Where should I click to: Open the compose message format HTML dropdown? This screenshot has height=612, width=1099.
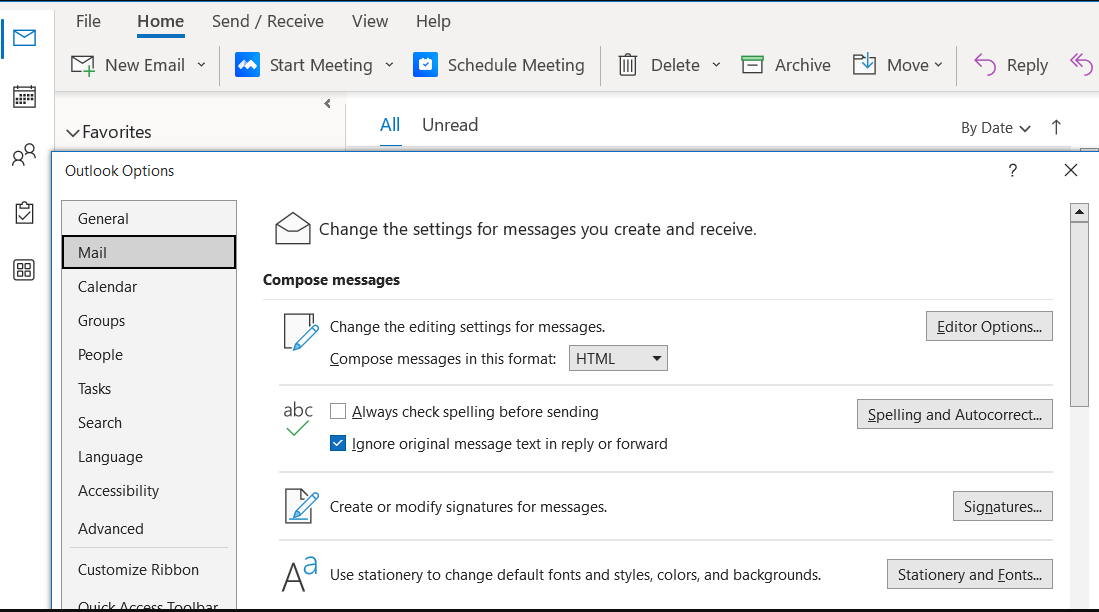(x=618, y=358)
